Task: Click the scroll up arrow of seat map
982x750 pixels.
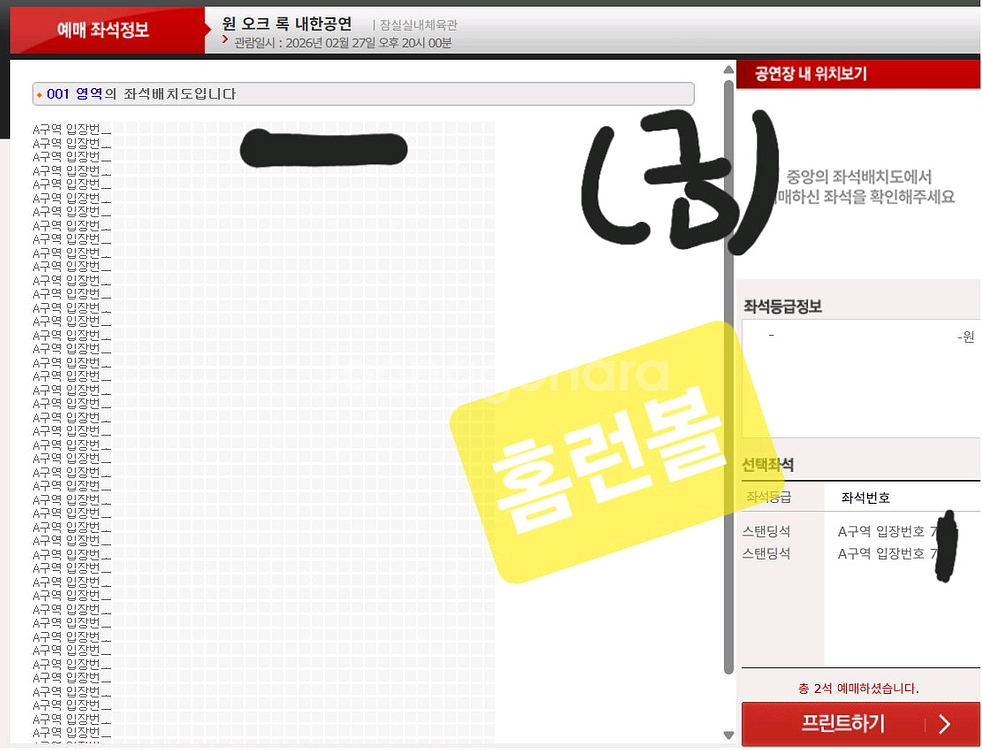Action: (x=728, y=70)
